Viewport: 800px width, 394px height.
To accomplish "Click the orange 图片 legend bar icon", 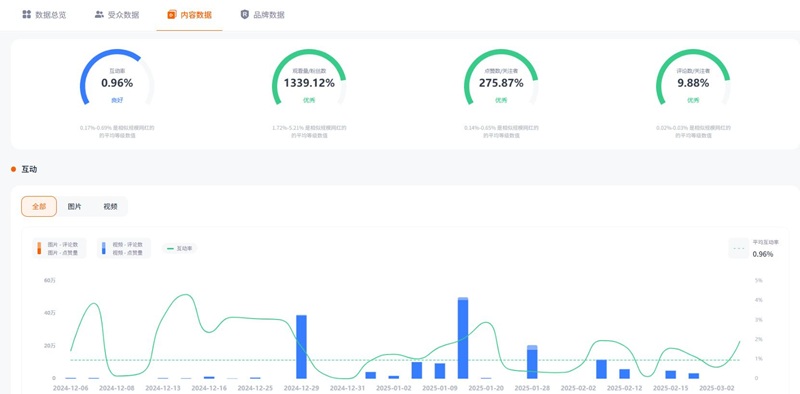I will coord(39,248).
